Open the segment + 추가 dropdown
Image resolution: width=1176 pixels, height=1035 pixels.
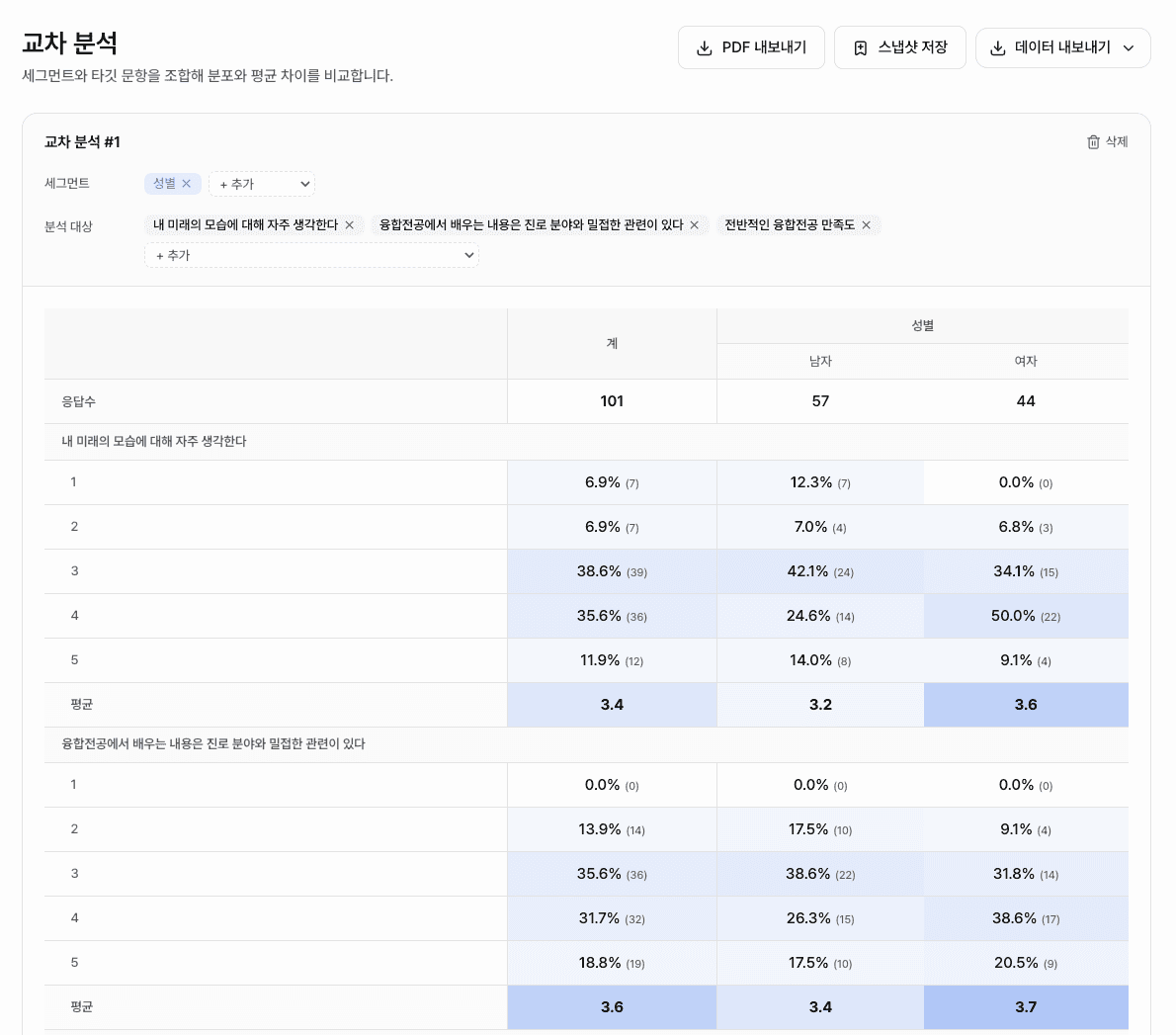coord(262,184)
